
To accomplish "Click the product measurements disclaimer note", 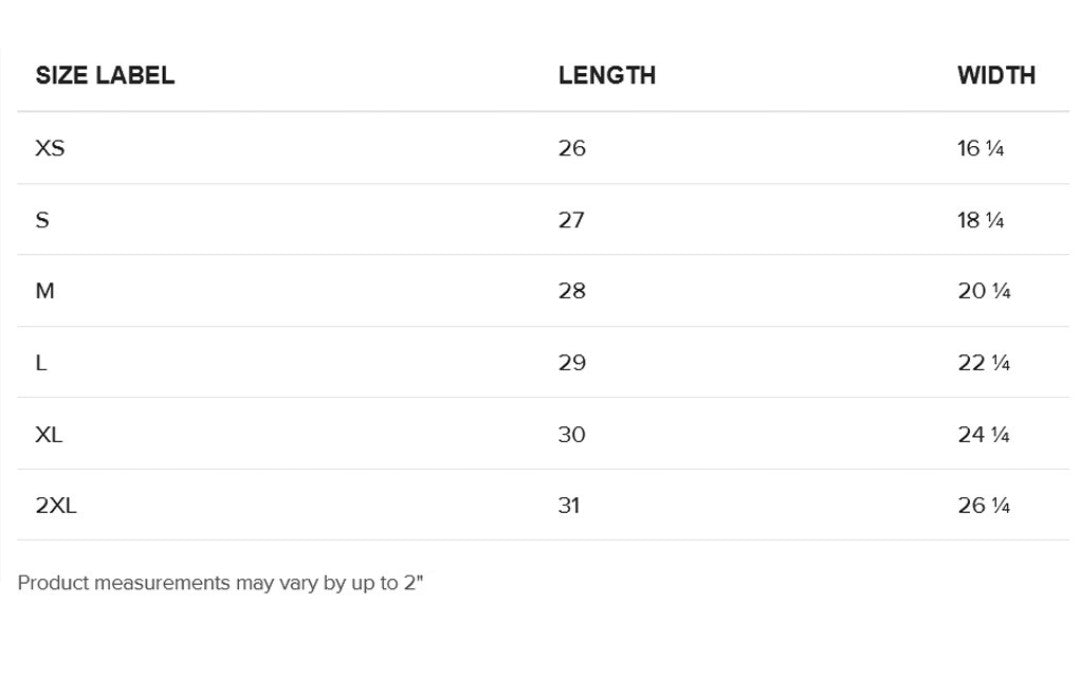I will (x=221, y=583).
